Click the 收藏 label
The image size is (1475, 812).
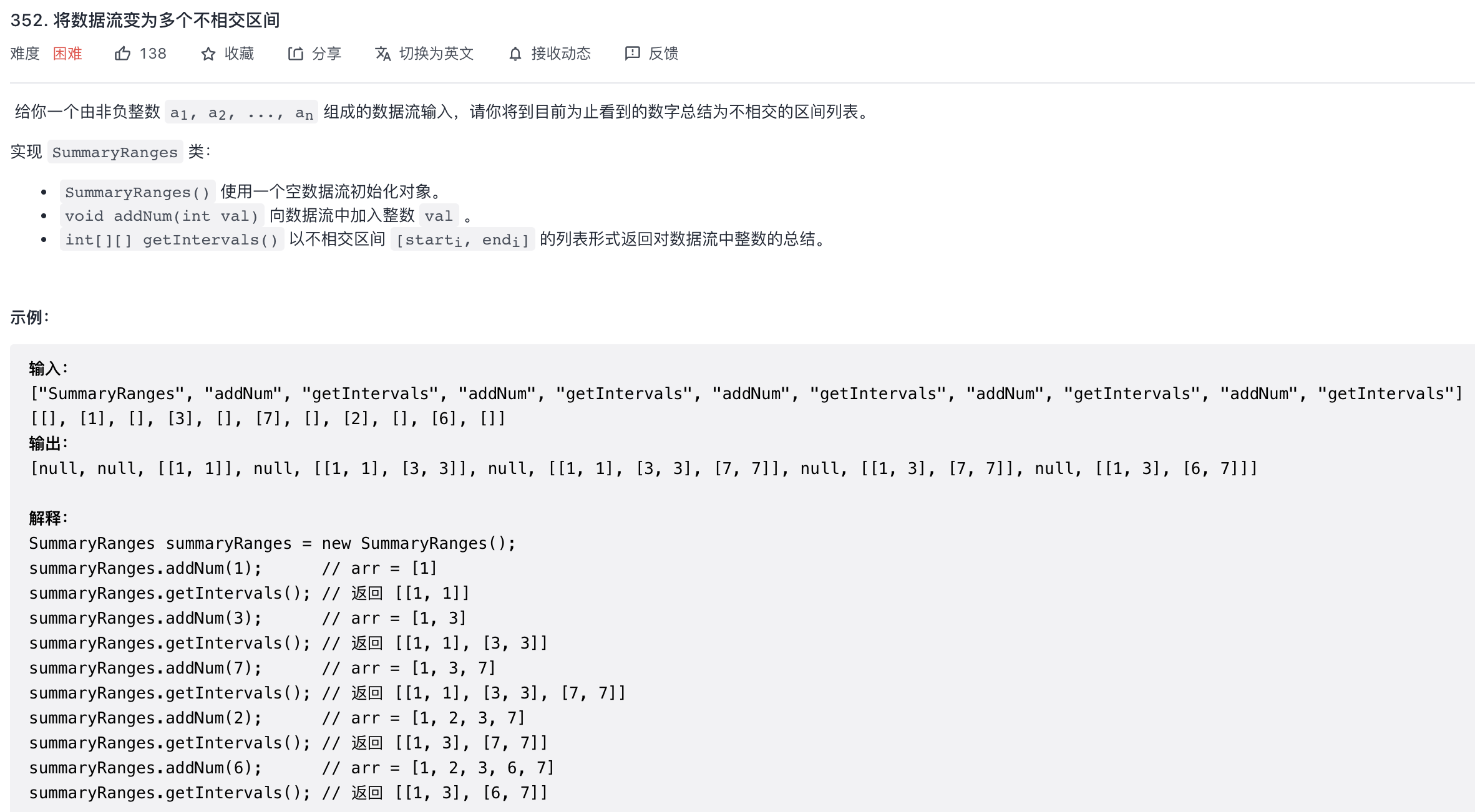240,54
